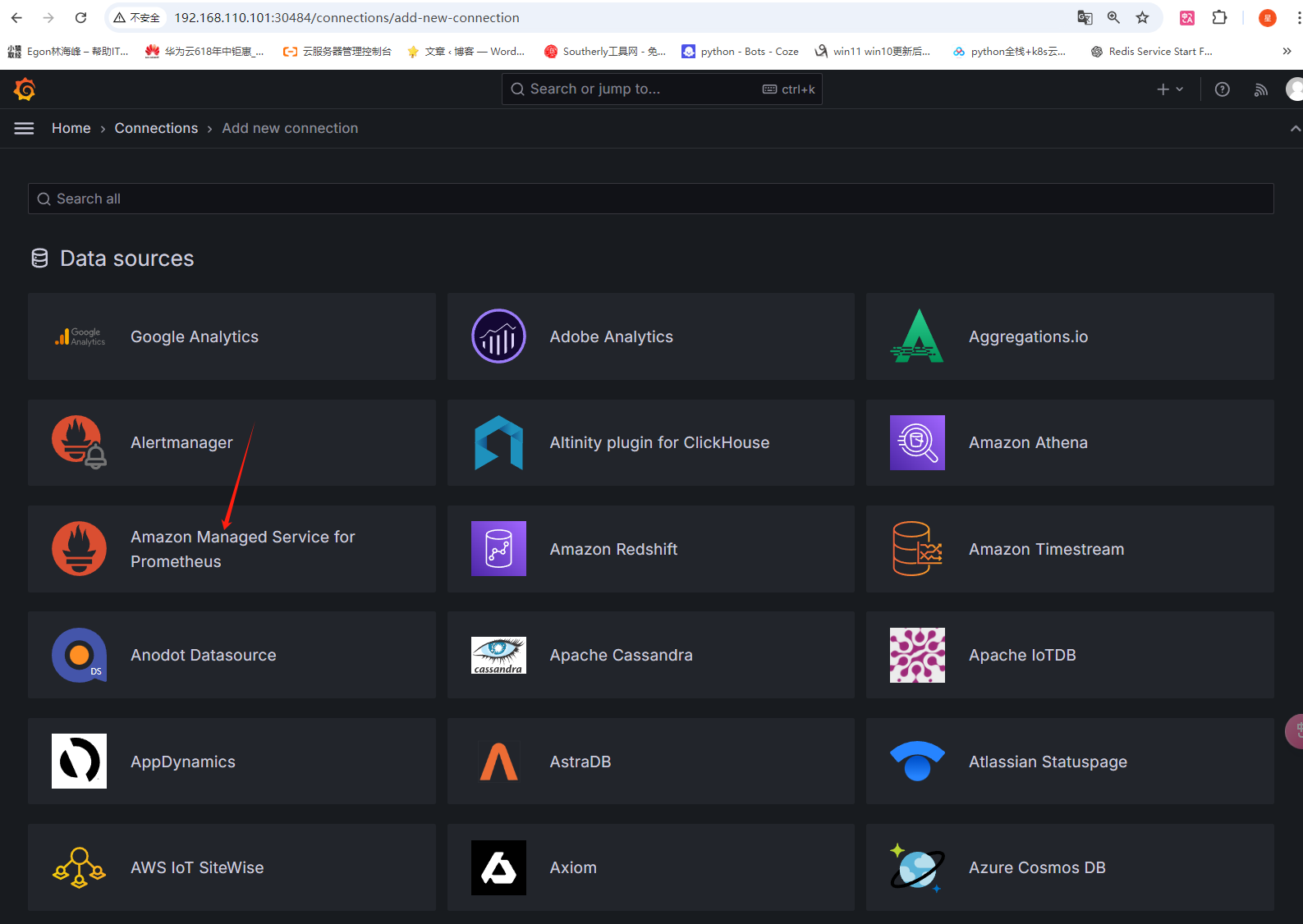
Task: Click AppDynamics label text
Action: [x=183, y=762]
